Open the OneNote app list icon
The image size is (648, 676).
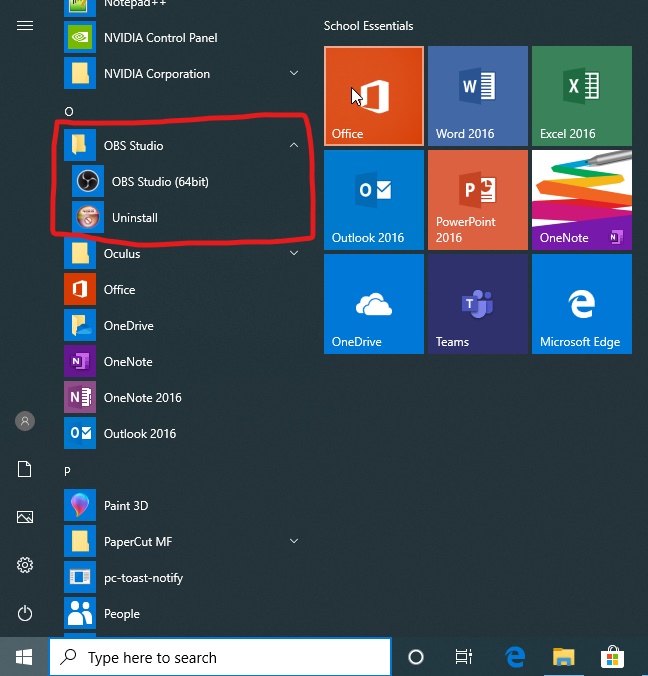point(80,361)
